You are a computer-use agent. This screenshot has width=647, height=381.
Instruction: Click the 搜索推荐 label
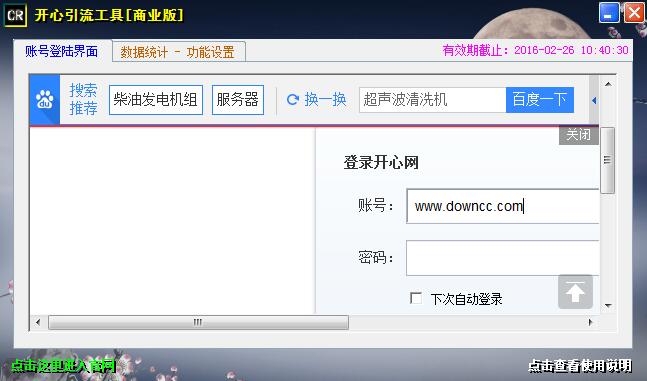pyautogui.click(x=83, y=99)
